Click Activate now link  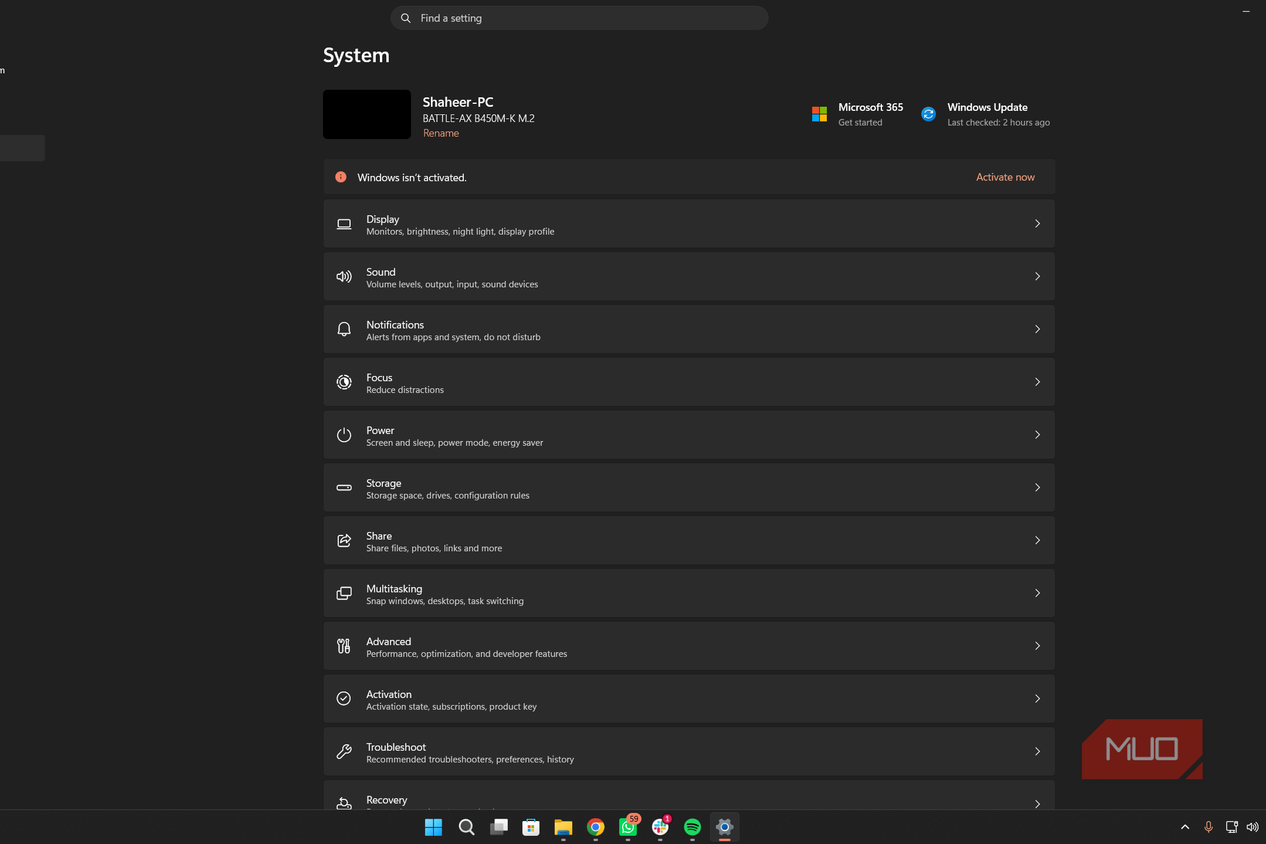click(x=1005, y=177)
